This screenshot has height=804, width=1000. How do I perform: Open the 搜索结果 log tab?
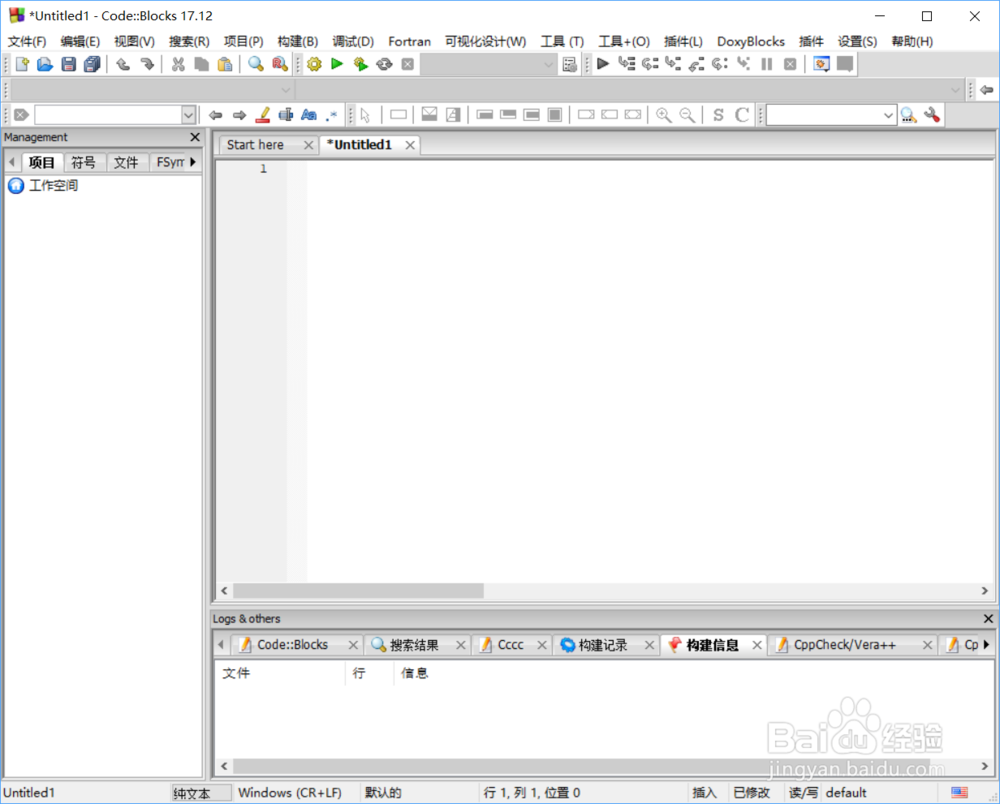point(414,645)
